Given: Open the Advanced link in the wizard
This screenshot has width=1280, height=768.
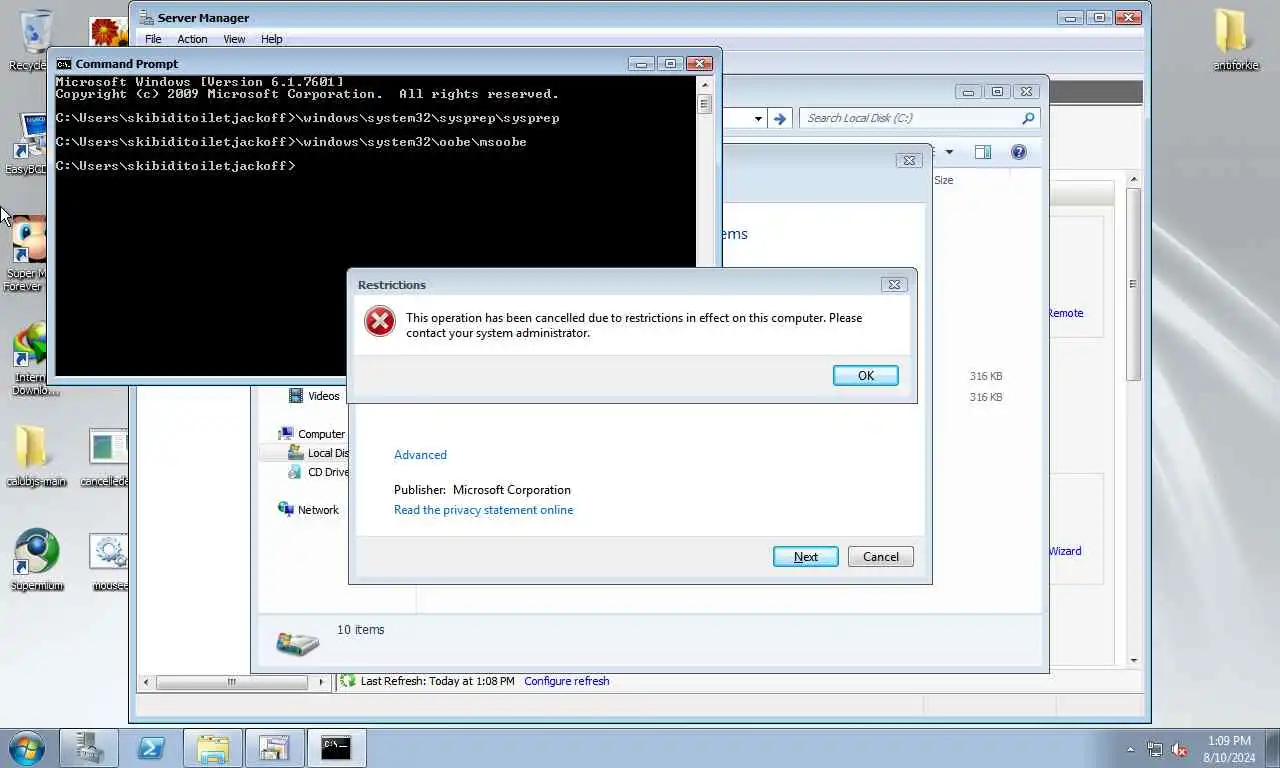Looking at the screenshot, I should 420,455.
